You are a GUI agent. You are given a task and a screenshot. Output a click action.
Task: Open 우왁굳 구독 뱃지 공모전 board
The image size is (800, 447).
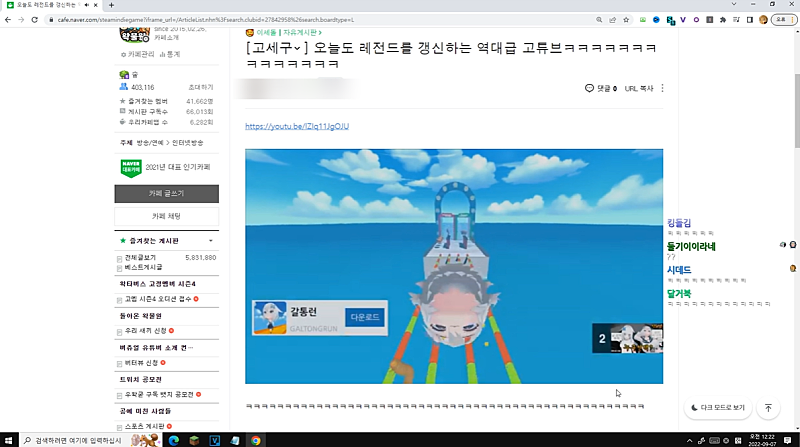[x=159, y=394]
